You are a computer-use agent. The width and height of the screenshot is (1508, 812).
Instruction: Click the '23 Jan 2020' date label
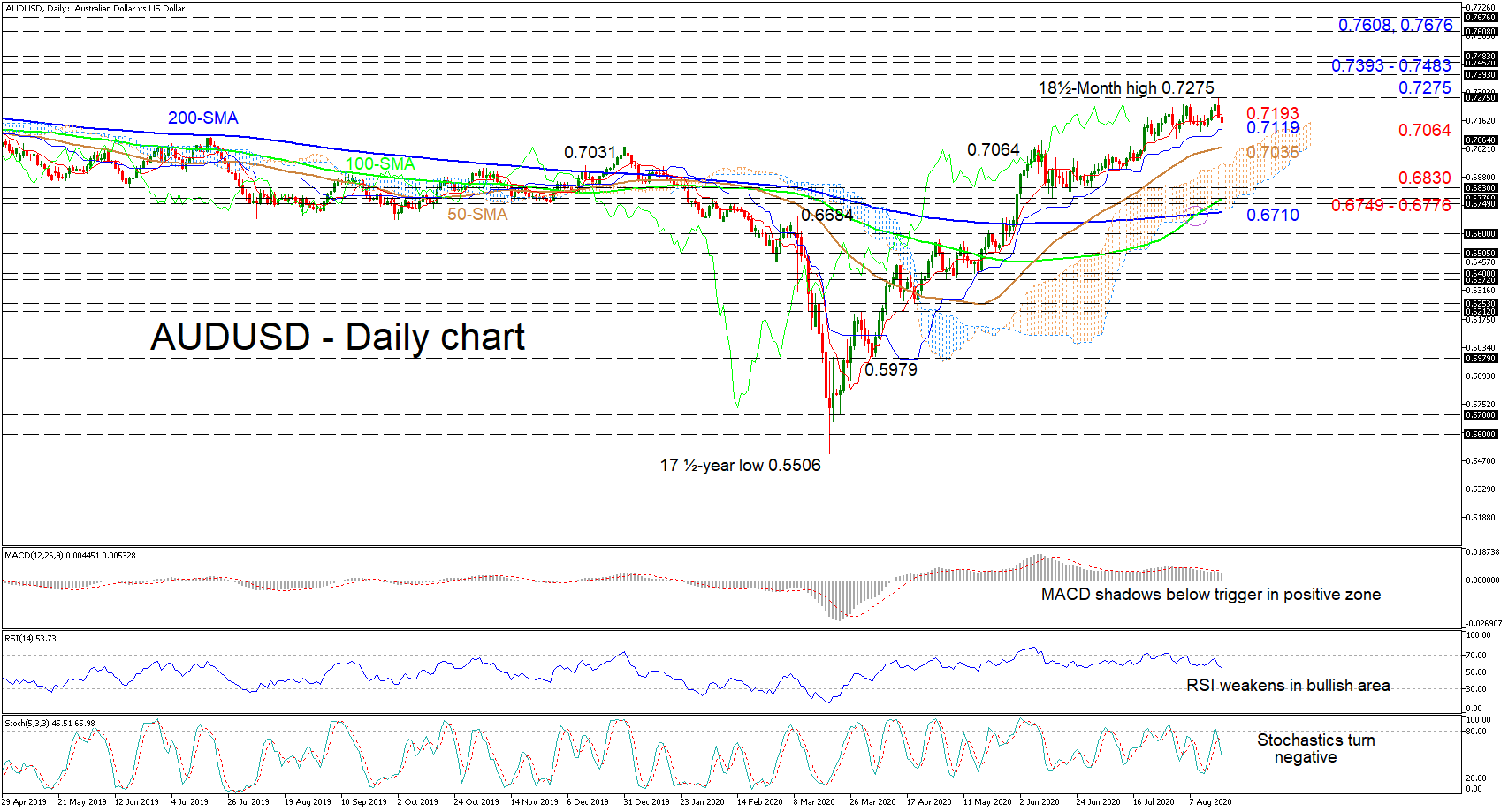point(702,802)
